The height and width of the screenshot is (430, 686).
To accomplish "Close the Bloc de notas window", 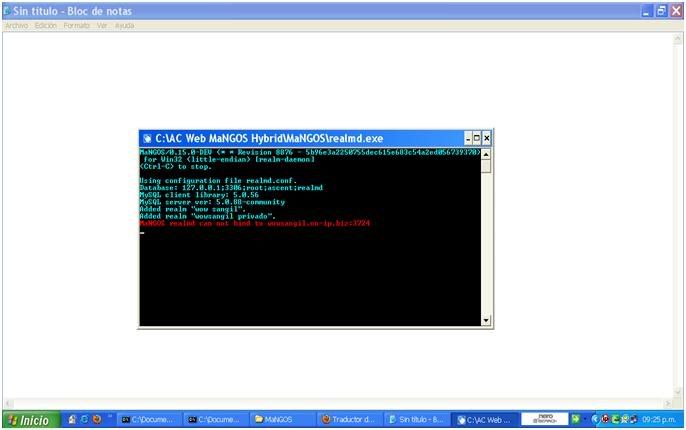I will pos(676,11).
